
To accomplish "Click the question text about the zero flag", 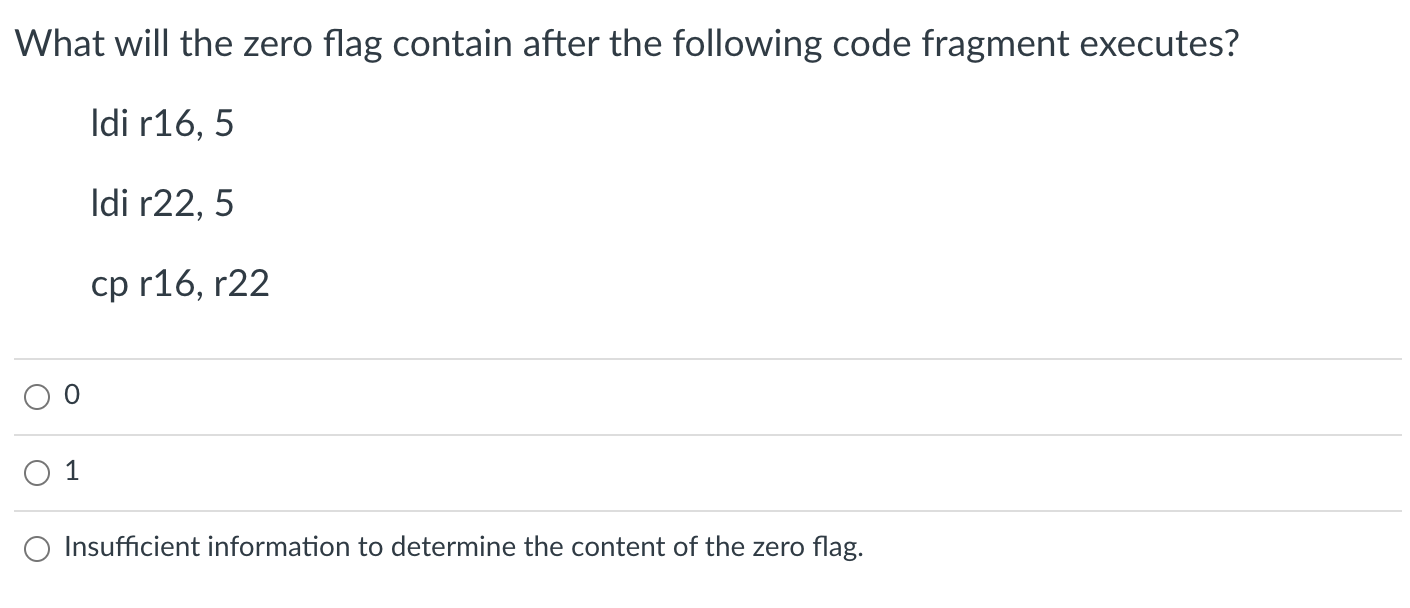I will coord(626,42).
